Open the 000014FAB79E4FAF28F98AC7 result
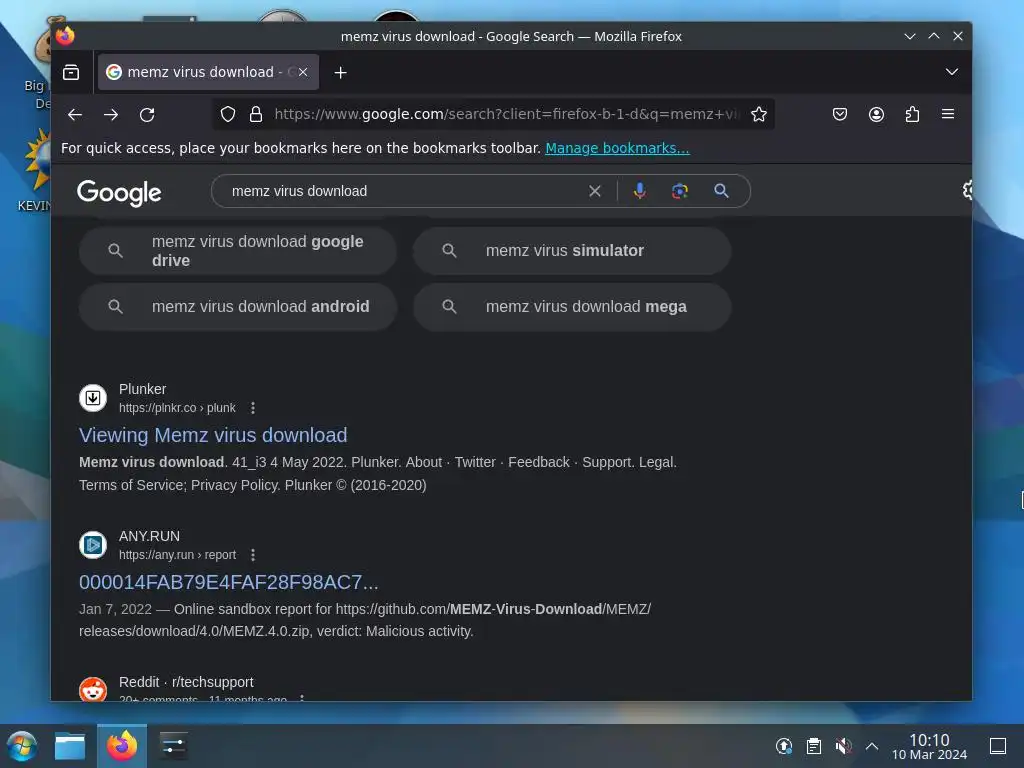This screenshot has height=768, width=1024. pyautogui.click(x=229, y=582)
